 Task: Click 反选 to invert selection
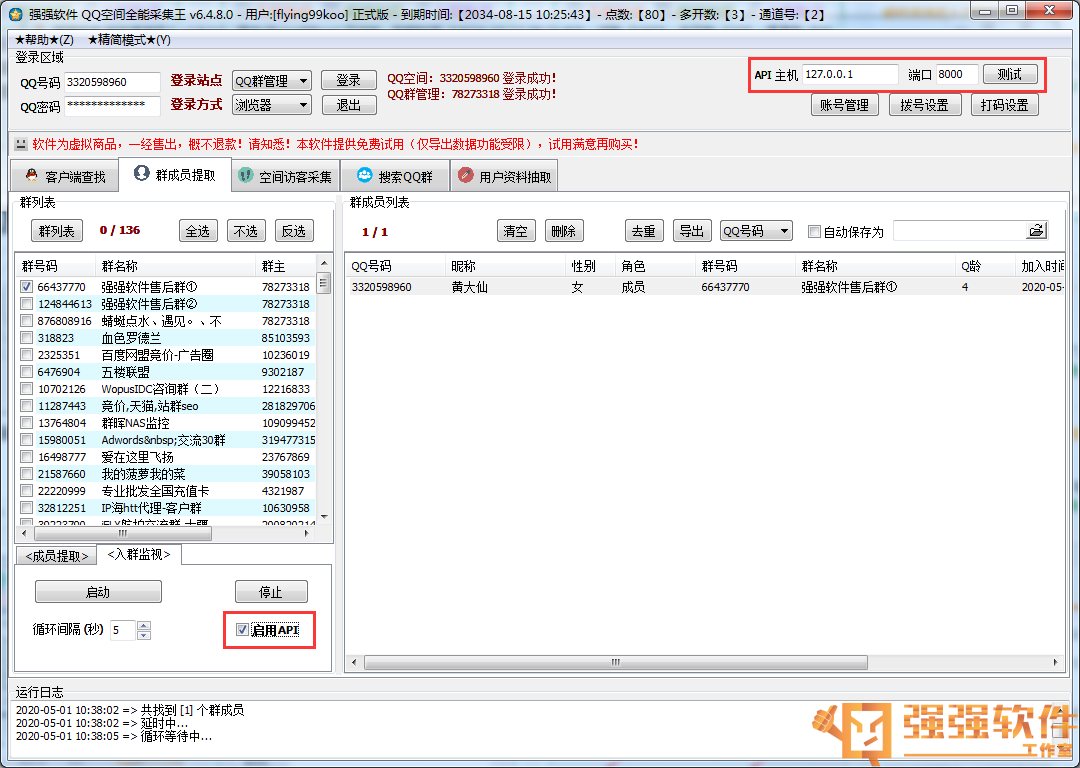pos(294,231)
